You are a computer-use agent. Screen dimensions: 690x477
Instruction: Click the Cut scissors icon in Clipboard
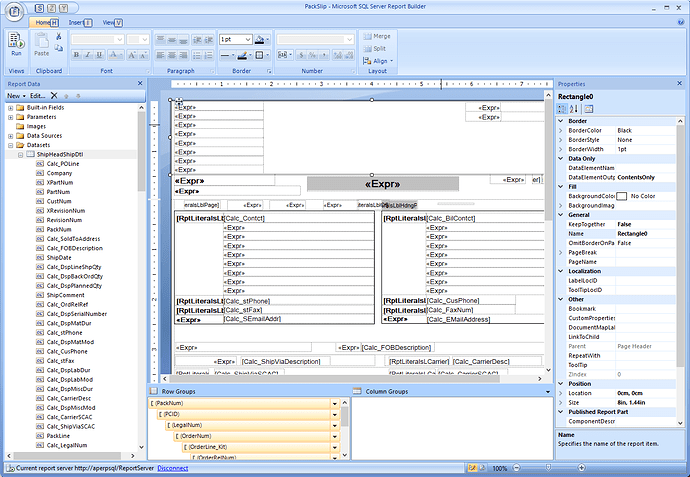(59, 37)
